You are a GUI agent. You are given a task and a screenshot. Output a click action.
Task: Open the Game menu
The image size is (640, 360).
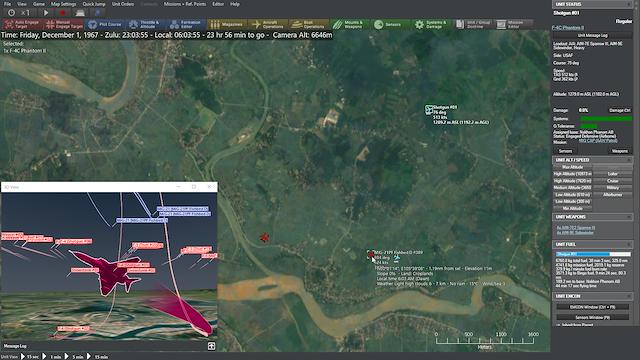pyautogui.click(x=39, y=4)
